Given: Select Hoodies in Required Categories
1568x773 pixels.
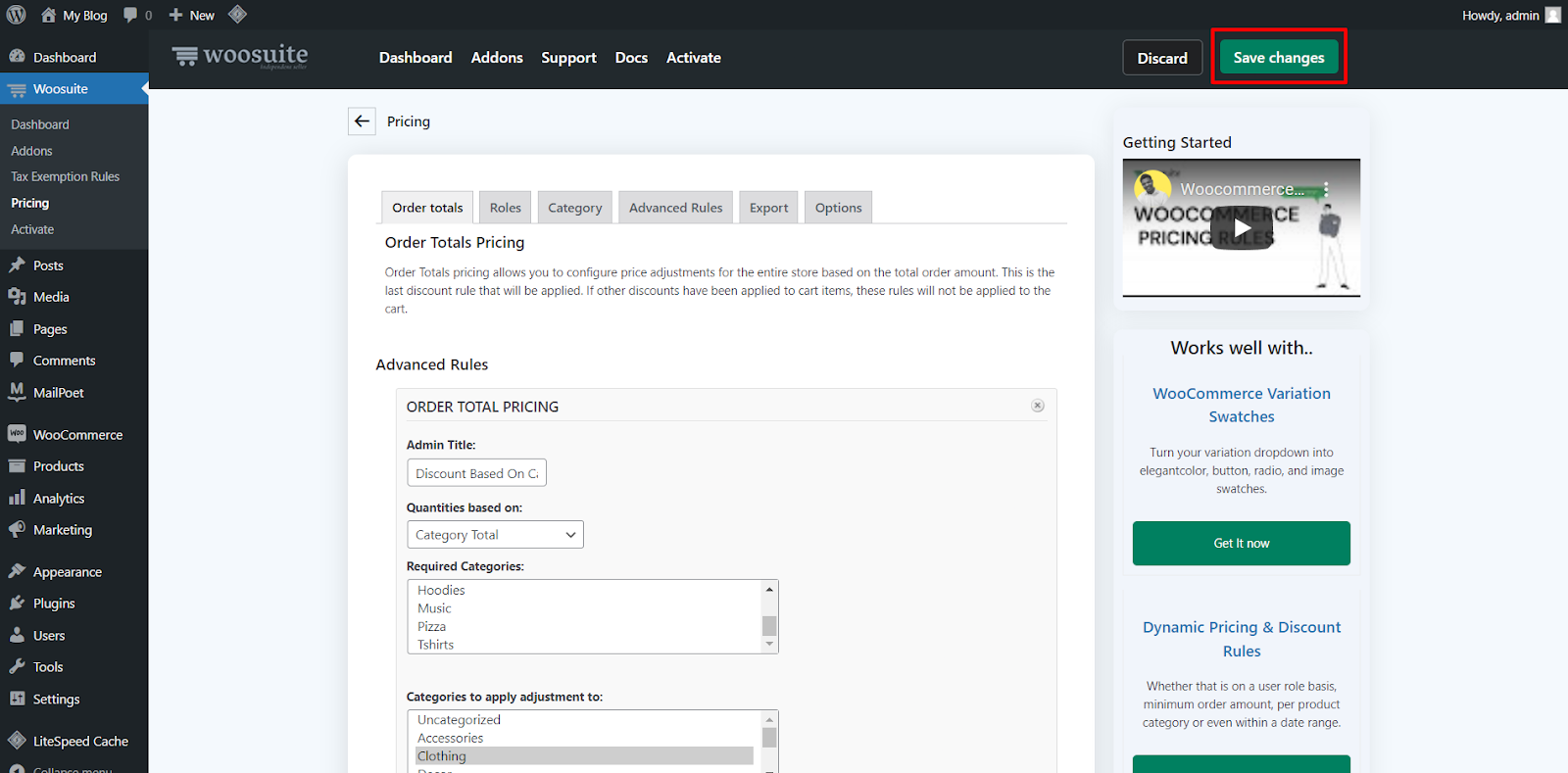Looking at the screenshot, I should tap(441, 590).
